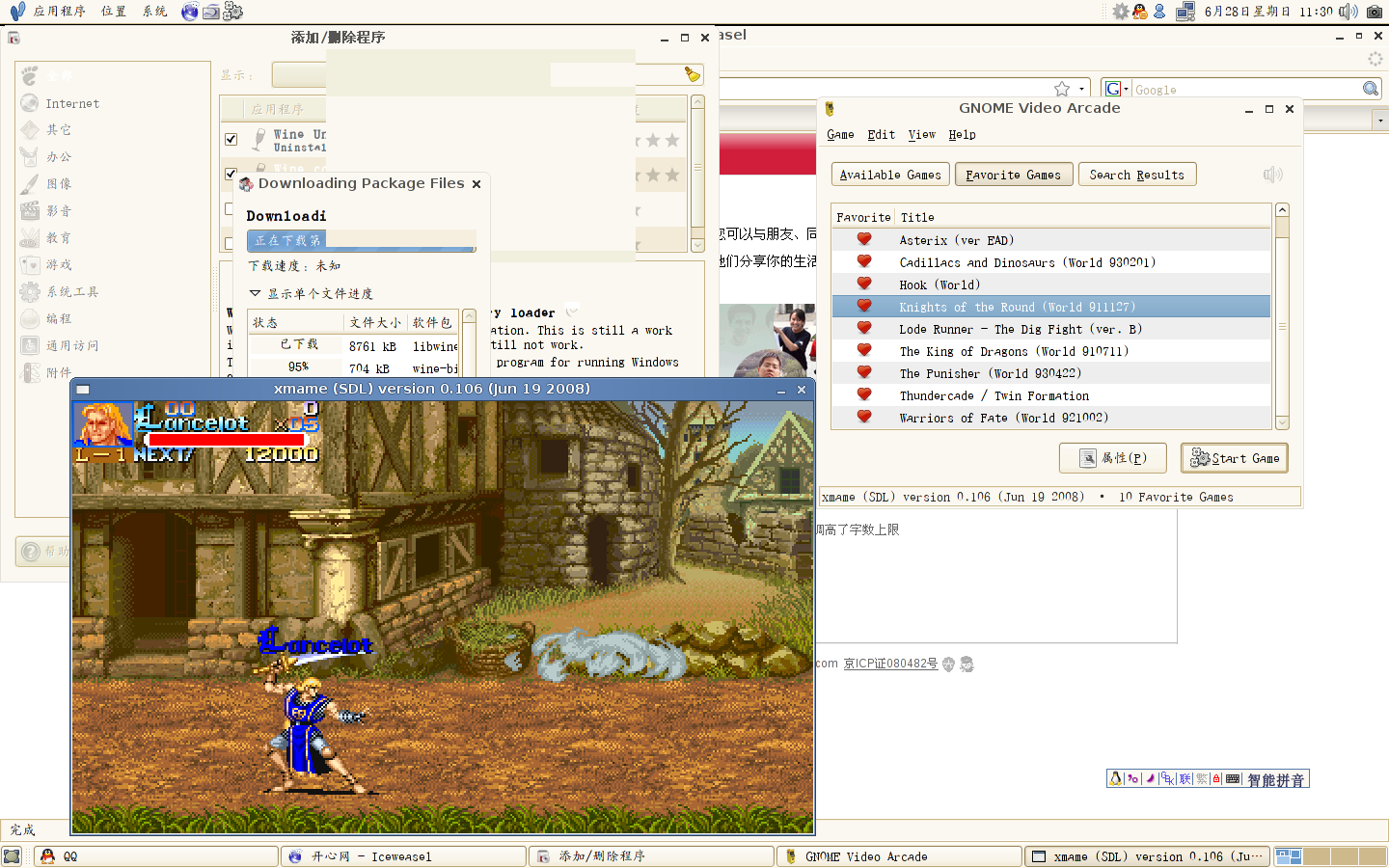The image size is (1389, 868).
Task: Click the Show Desktop icon in bottom panel
Action: point(12,856)
